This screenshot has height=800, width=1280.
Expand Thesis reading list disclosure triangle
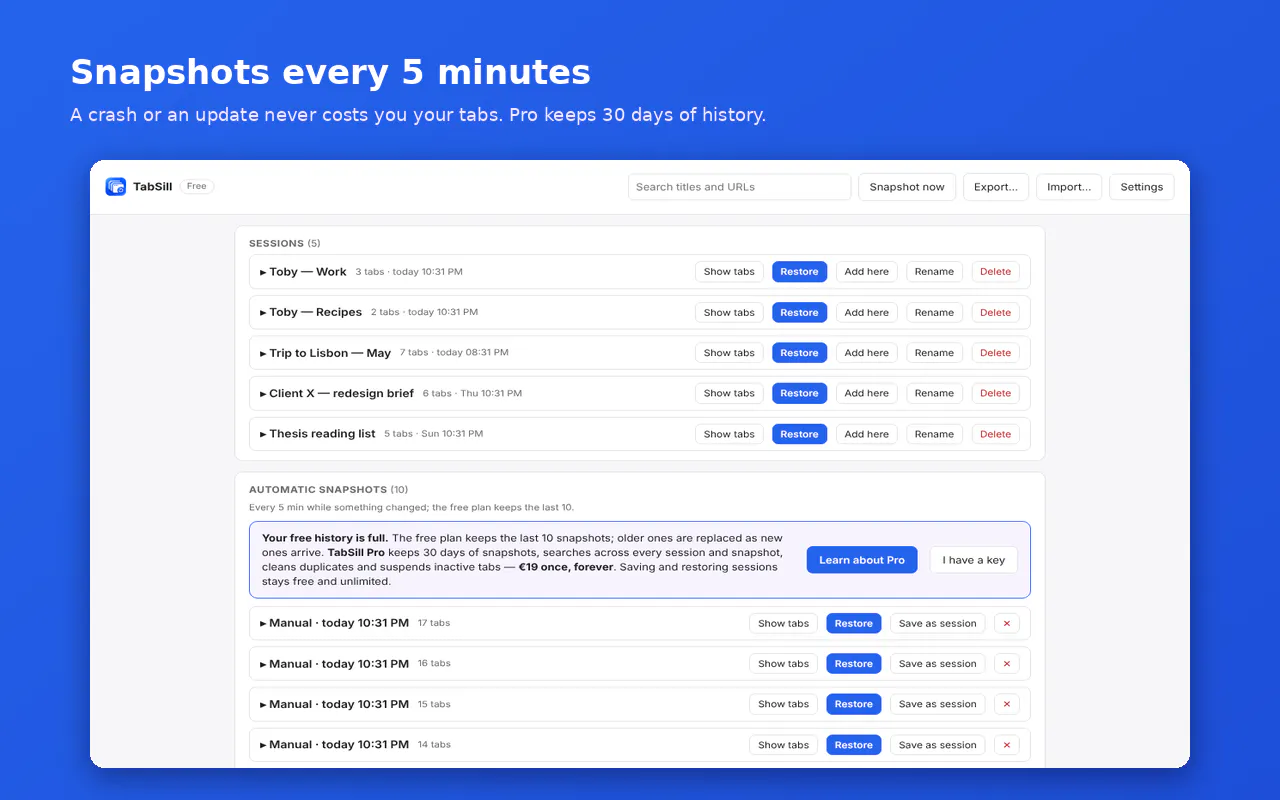263,434
